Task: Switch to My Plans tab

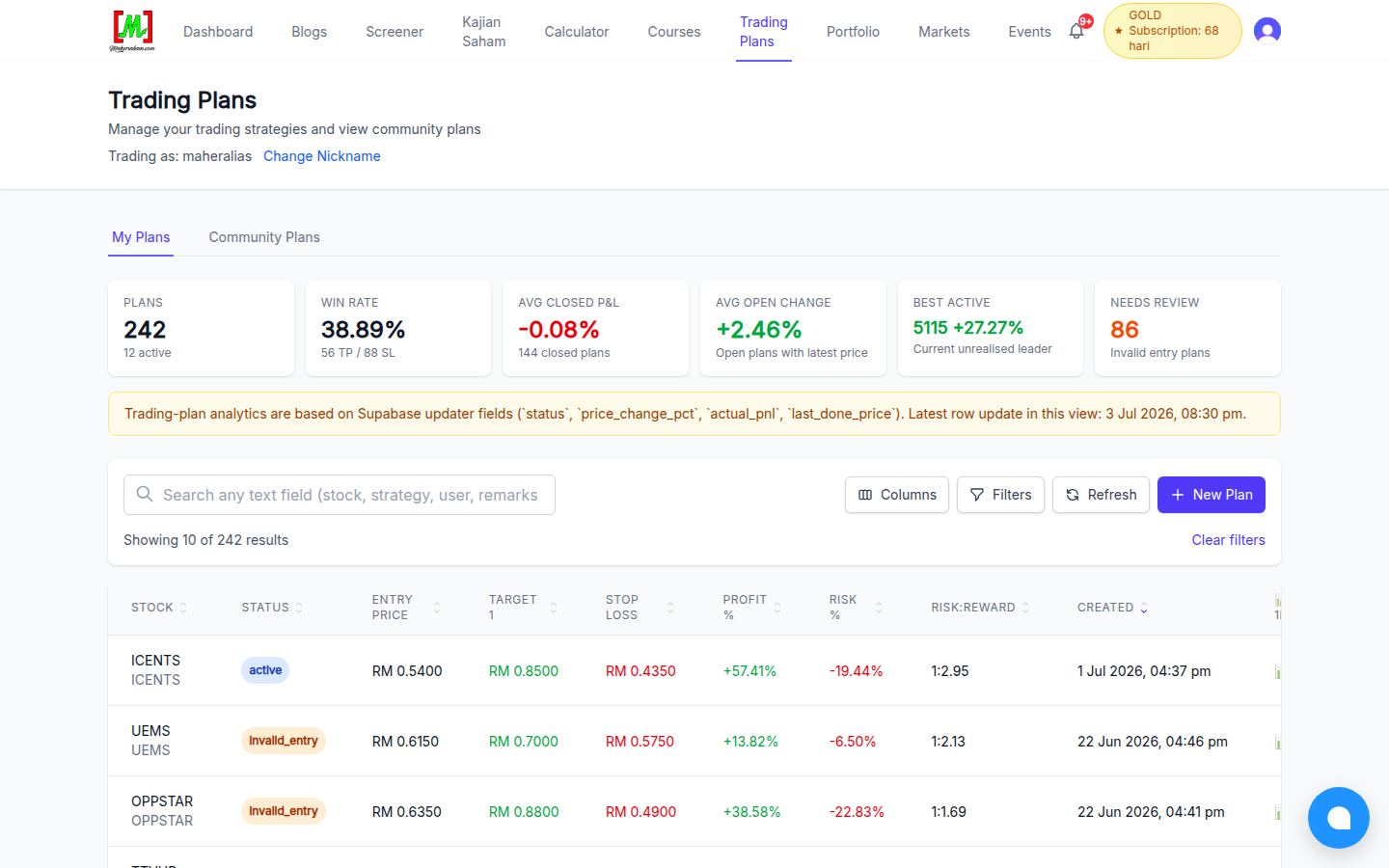Action: pyautogui.click(x=141, y=237)
